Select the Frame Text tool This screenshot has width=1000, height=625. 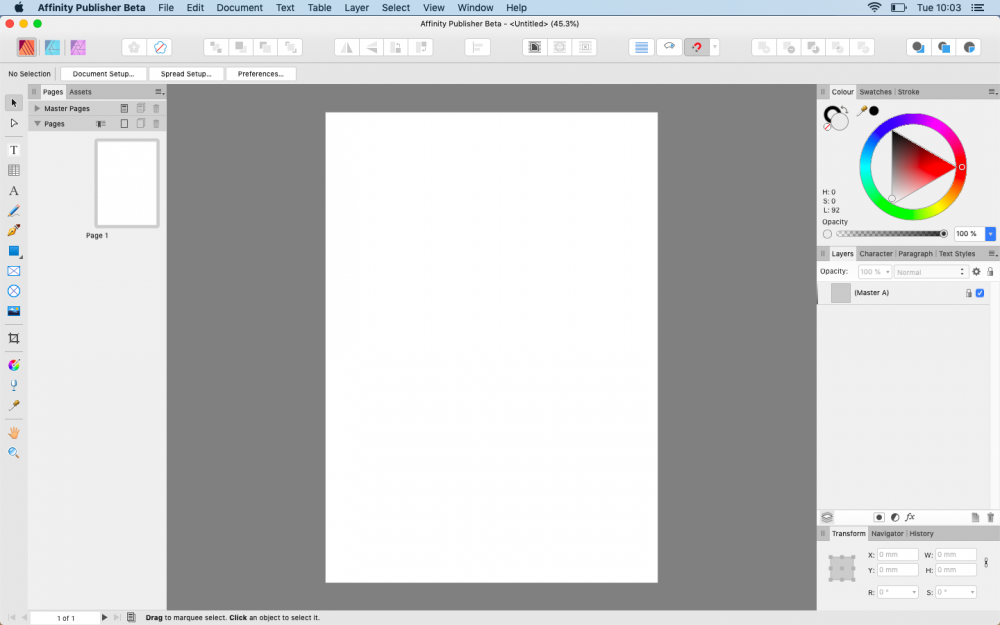[13, 150]
